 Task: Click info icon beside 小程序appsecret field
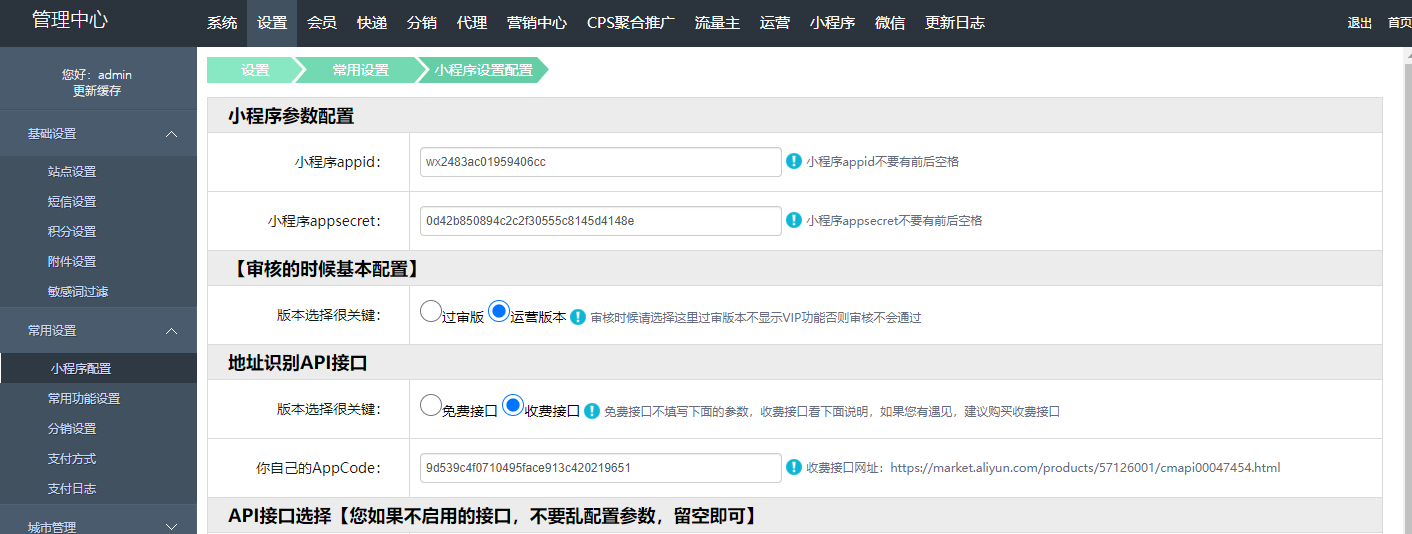[794, 220]
